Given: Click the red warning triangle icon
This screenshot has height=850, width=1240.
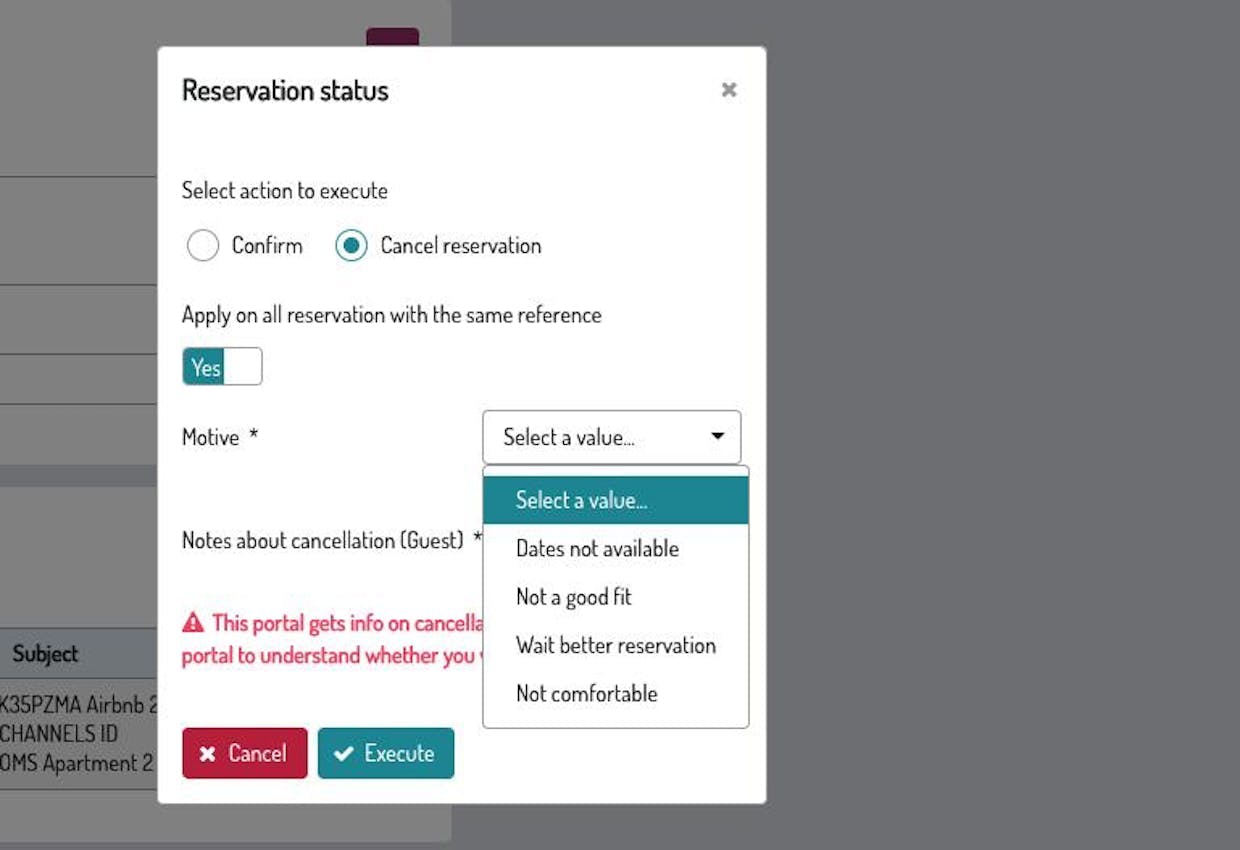Looking at the screenshot, I should tap(193, 623).
